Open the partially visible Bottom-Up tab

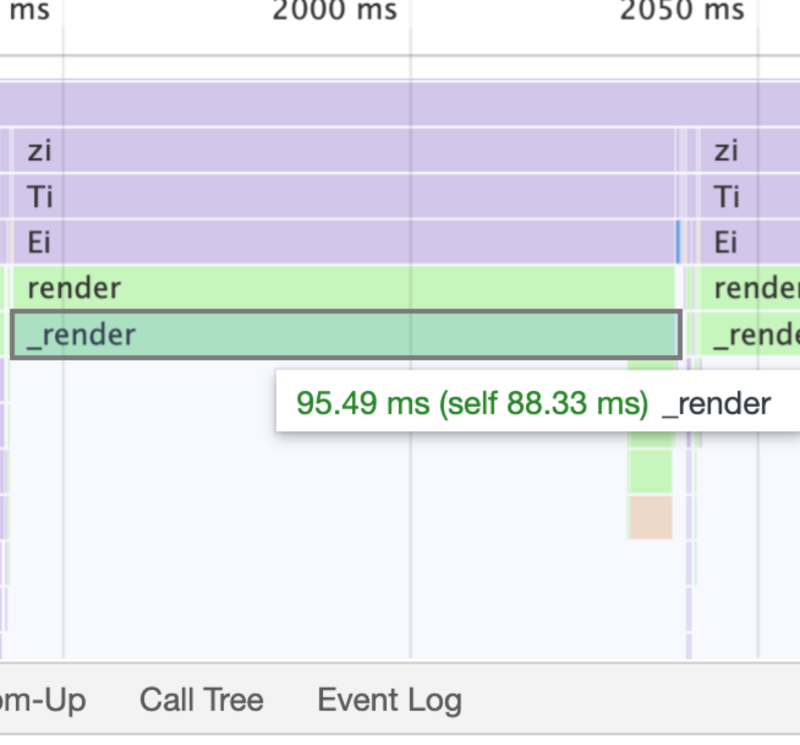(42, 700)
